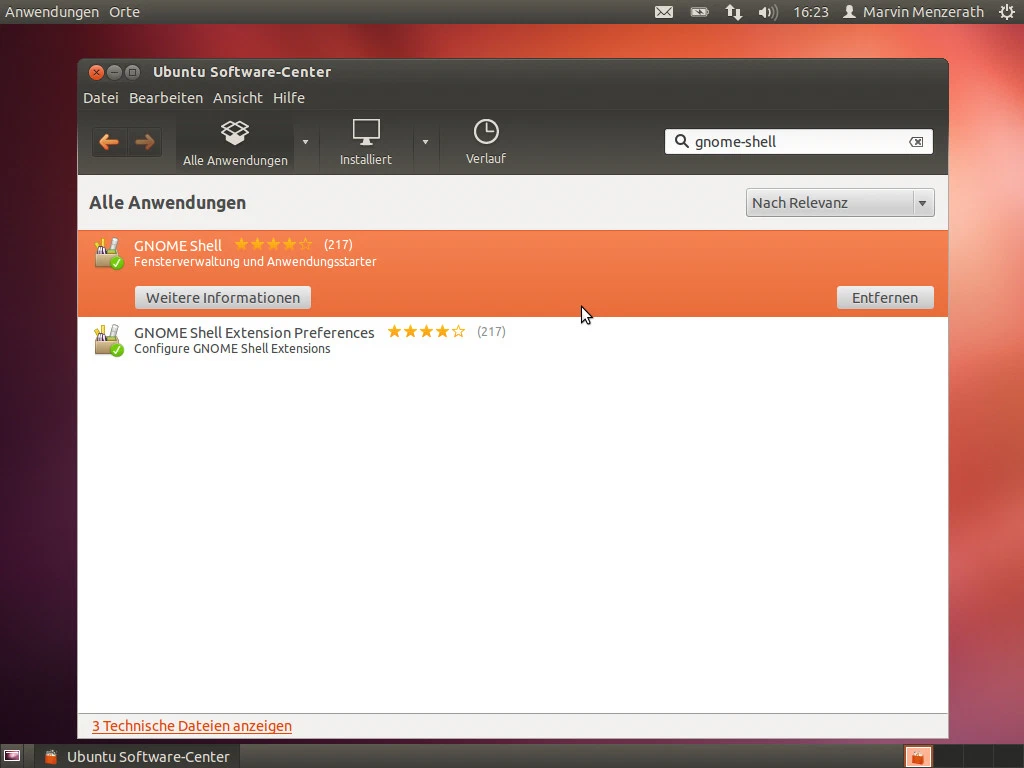Open the Marvin Menzerath user menu
Image resolution: width=1024 pixels, height=768 pixels.
913,12
